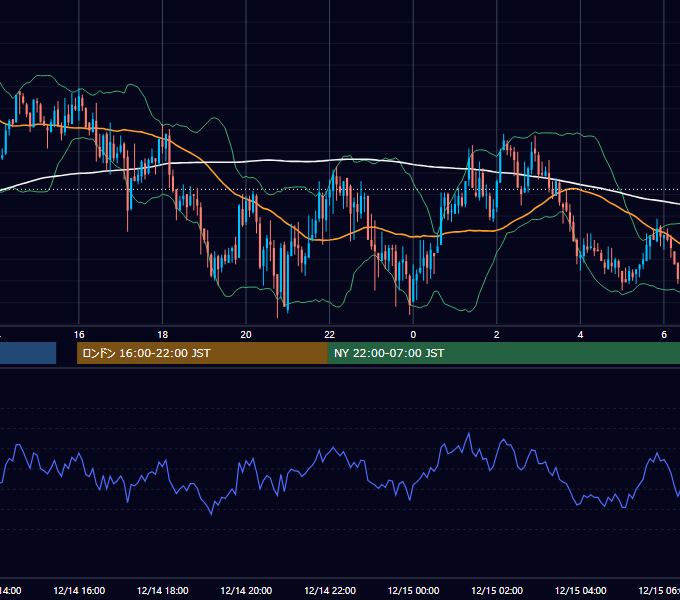Select the 6 hour axis label
Viewport: 680px width, 600px height.
pos(664,335)
